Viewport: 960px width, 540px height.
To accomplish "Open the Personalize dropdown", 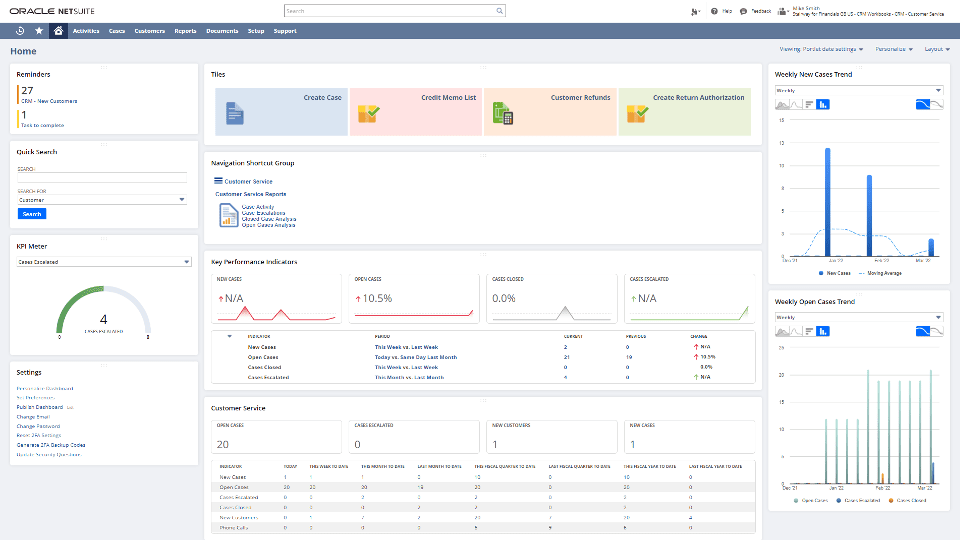I will (x=894, y=49).
